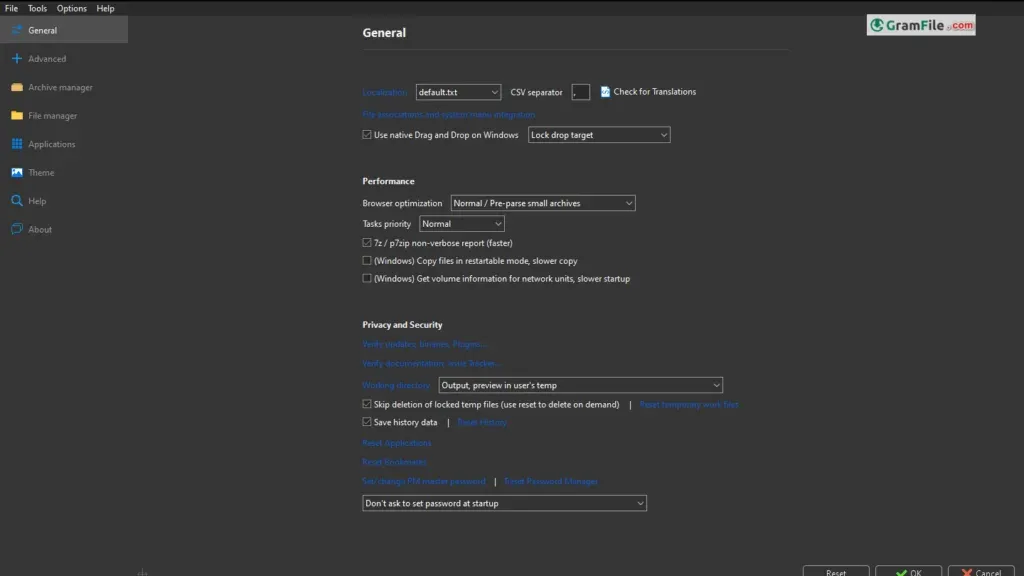1024x576 pixels.
Task: Click Set/change PM master password link
Action: point(424,481)
